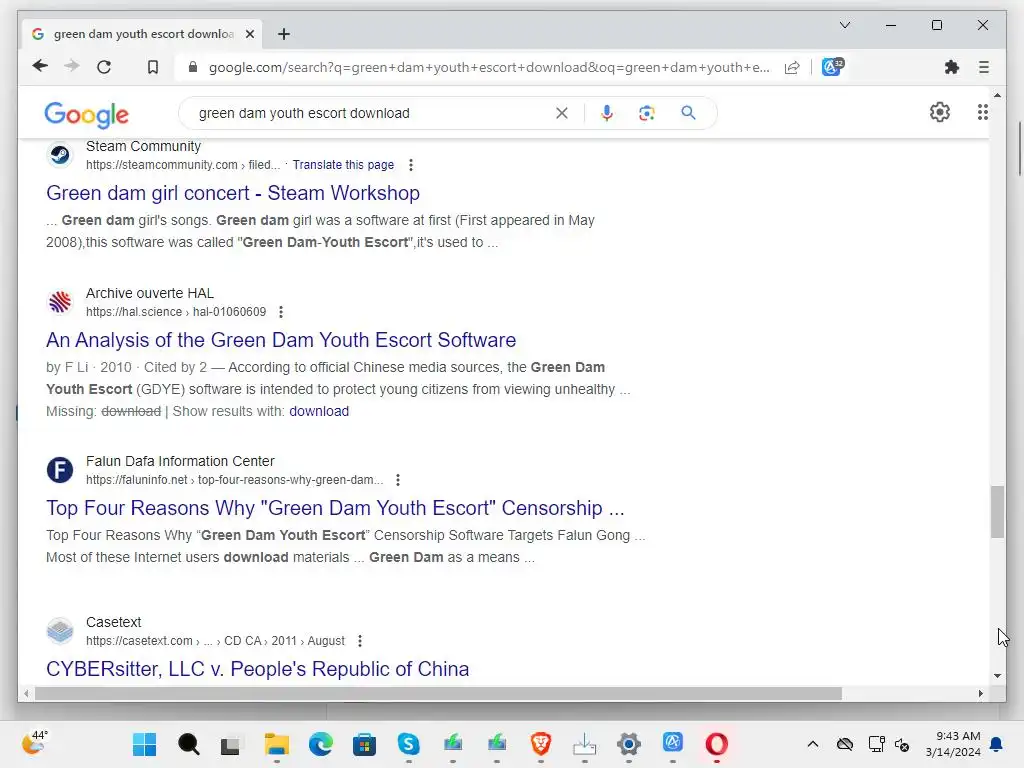Open Google quick settings gear
1024x768 pixels.
(x=940, y=112)
